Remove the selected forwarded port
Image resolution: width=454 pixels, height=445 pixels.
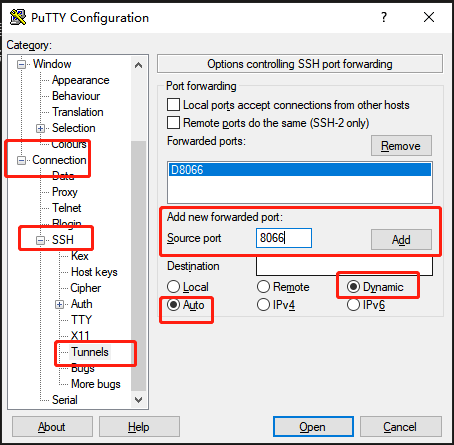coord(401,146)
